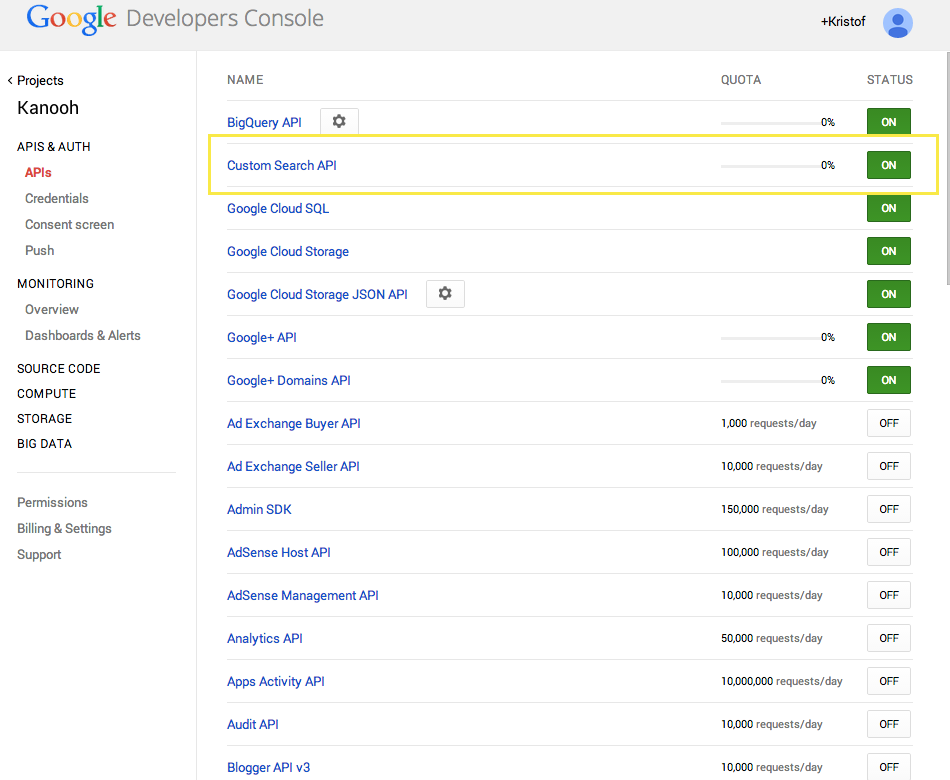Screen dimensions: 950x780
Task: Open Google Cloud Storage JSON API link
Action: tap(317, 295)
